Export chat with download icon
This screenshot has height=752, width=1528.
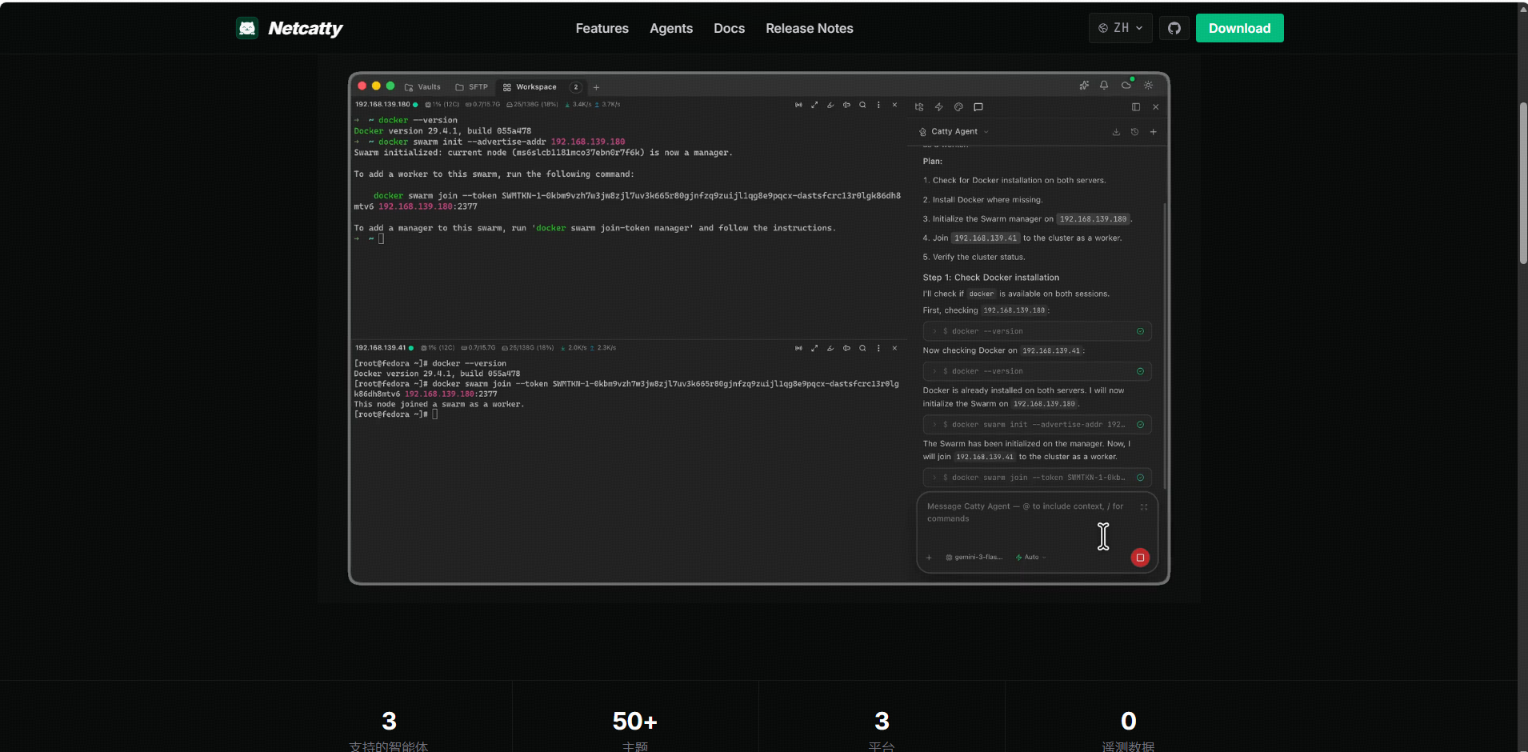tap(1116, 132)
